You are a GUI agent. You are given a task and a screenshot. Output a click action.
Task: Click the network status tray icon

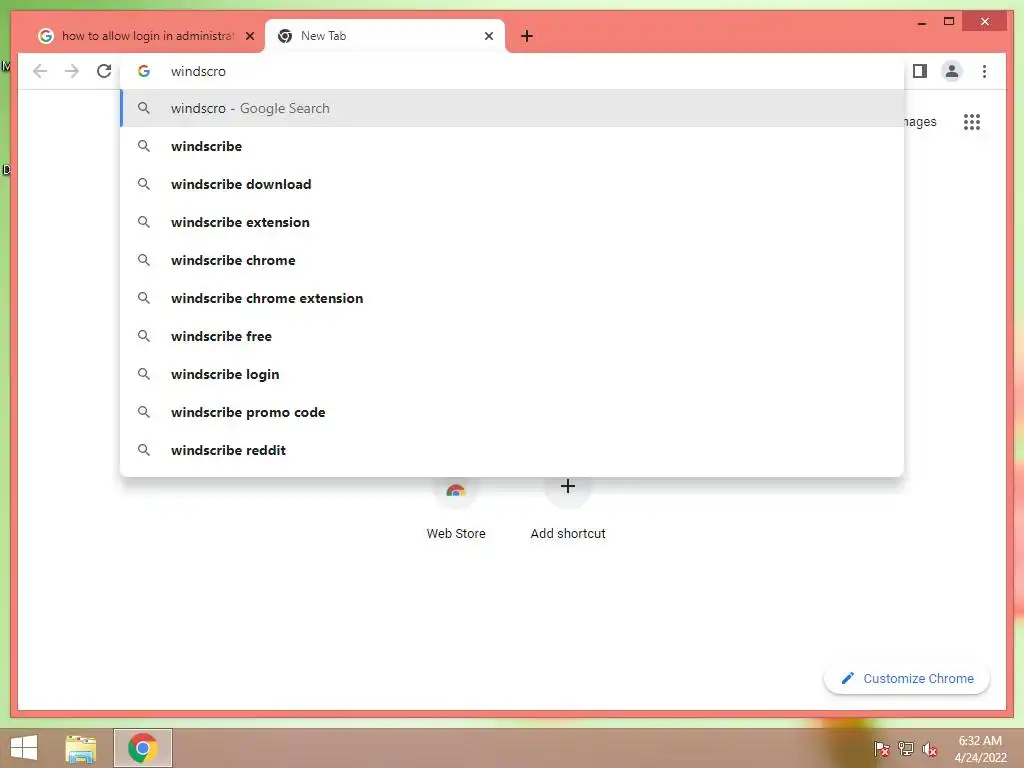(x=906, y=749)
